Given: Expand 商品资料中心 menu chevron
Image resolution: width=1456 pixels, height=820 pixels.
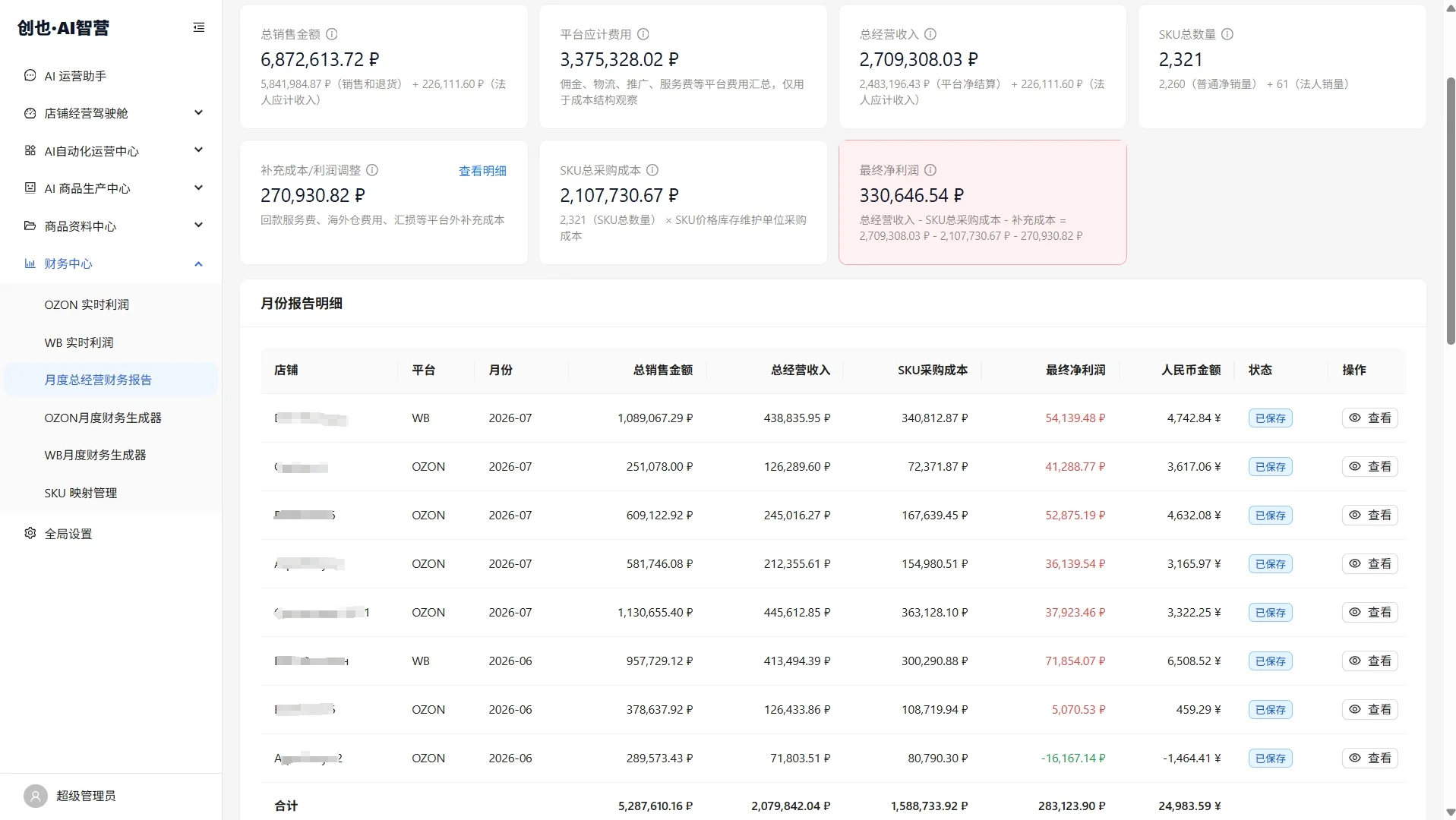Looking at the screenshot, I should [199, 225].
